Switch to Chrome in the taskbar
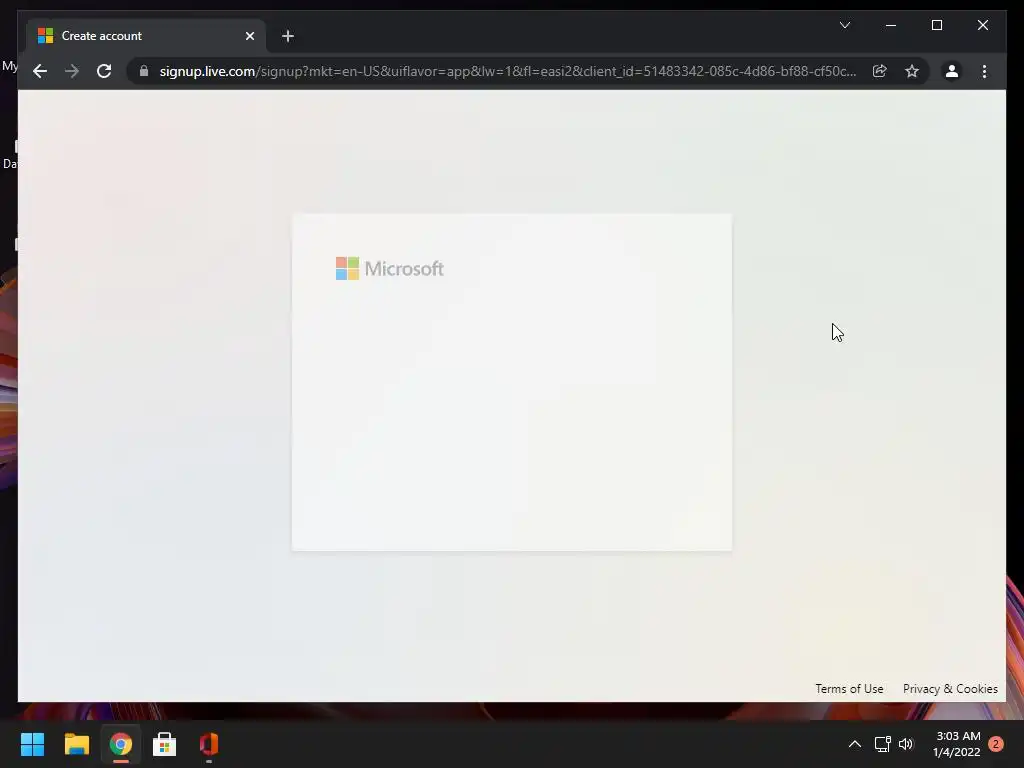This screenshot has width=1024, height=768. click(121, 744)
